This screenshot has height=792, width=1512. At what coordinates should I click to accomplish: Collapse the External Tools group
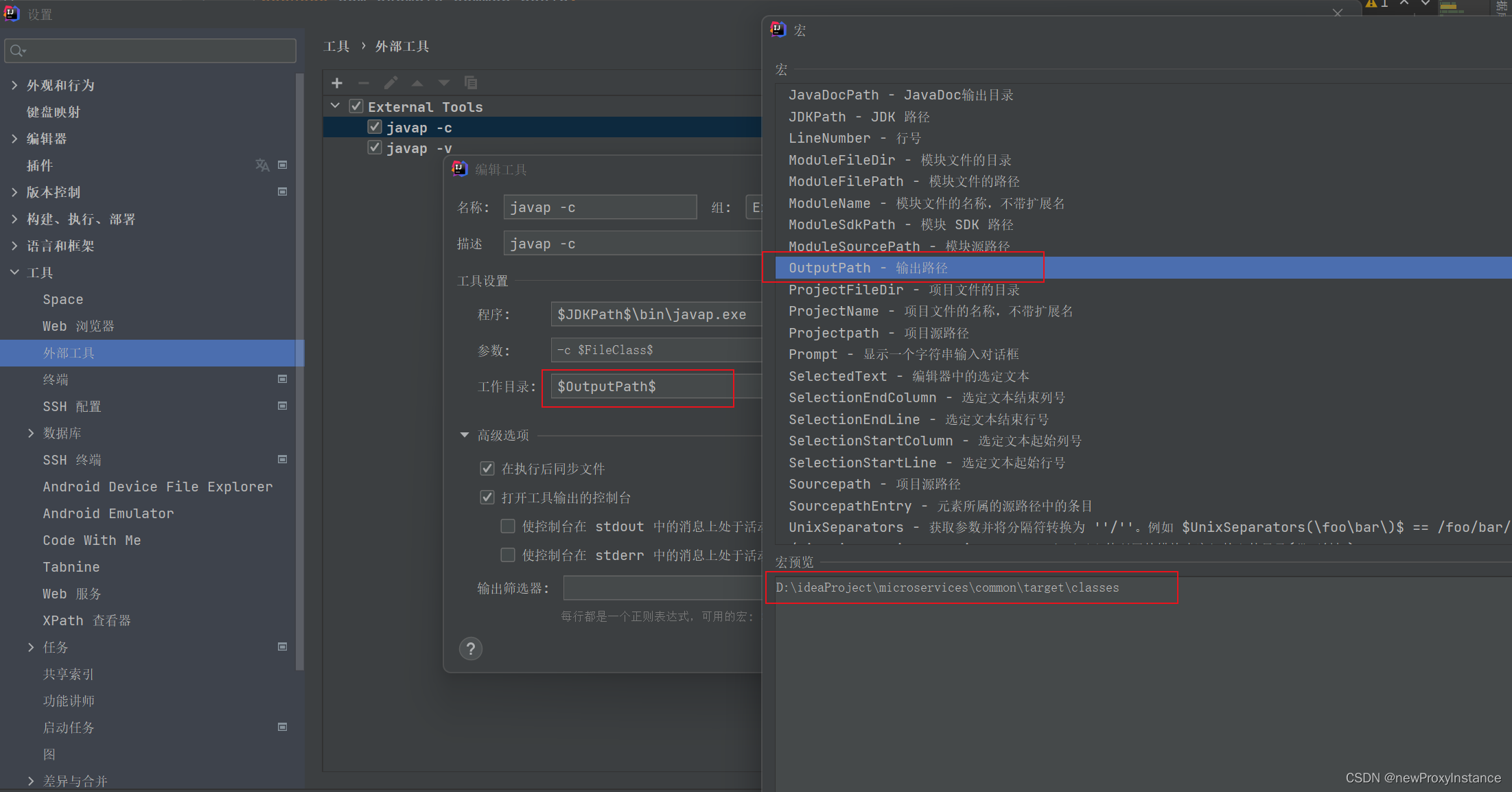[336, 106]
